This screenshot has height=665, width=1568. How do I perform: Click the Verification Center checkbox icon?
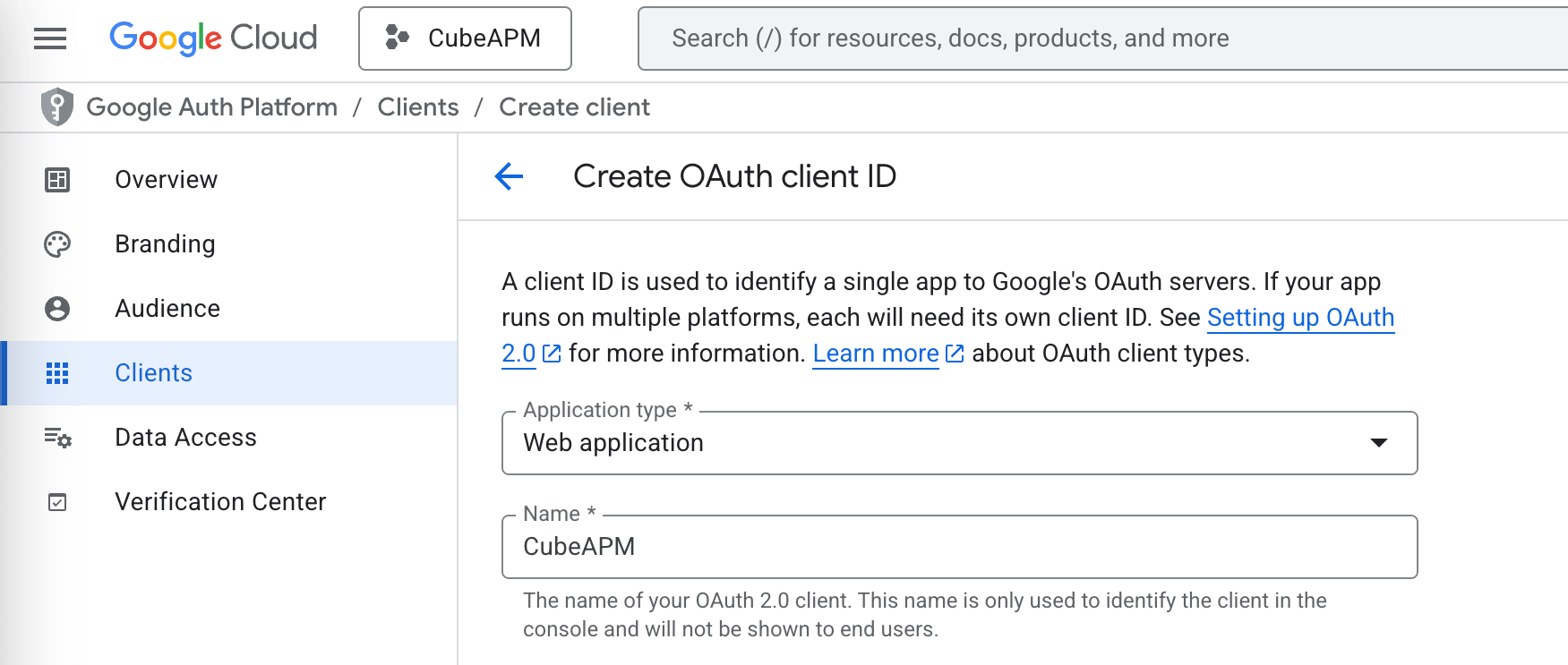pyautogui.click(x=57, y=502)
